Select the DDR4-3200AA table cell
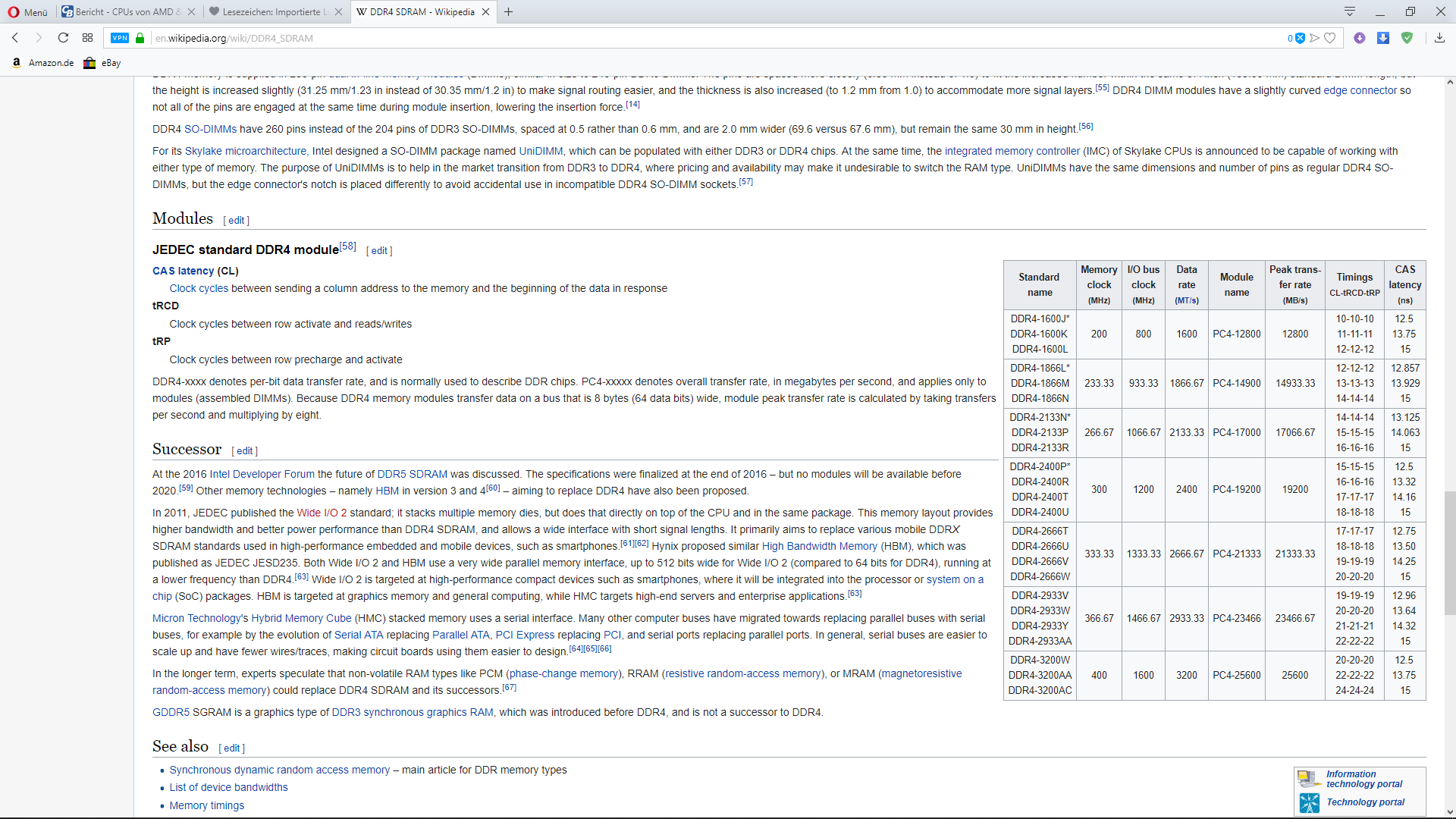 click(1040, 676)
